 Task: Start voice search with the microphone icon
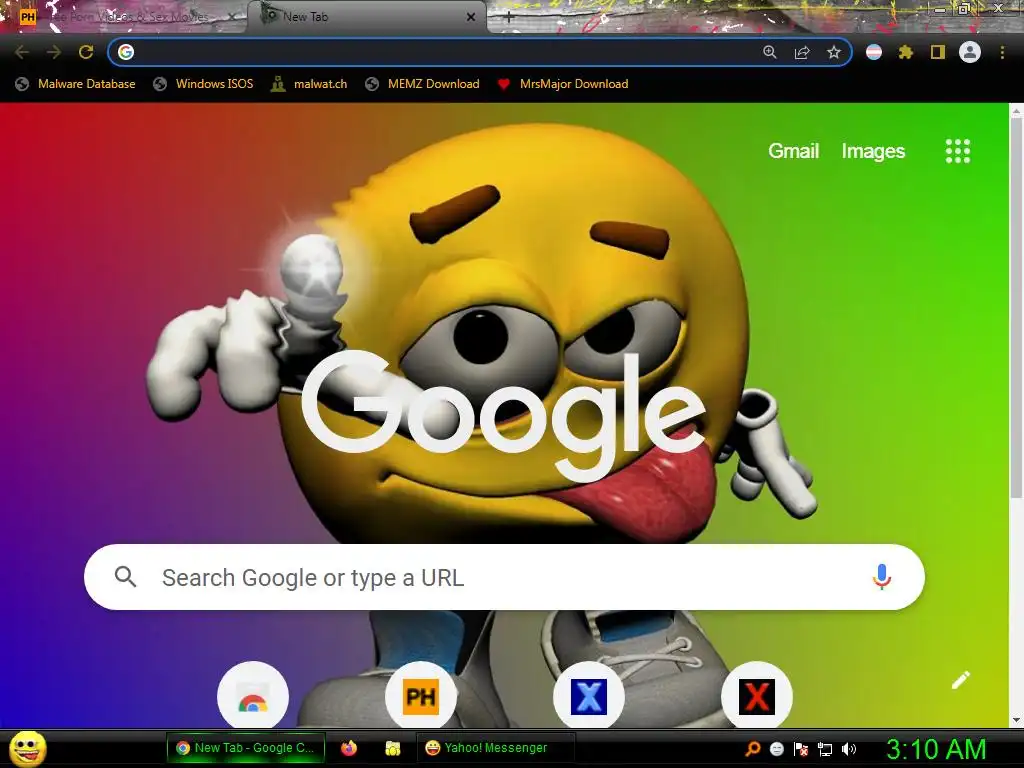coord(882,577)
